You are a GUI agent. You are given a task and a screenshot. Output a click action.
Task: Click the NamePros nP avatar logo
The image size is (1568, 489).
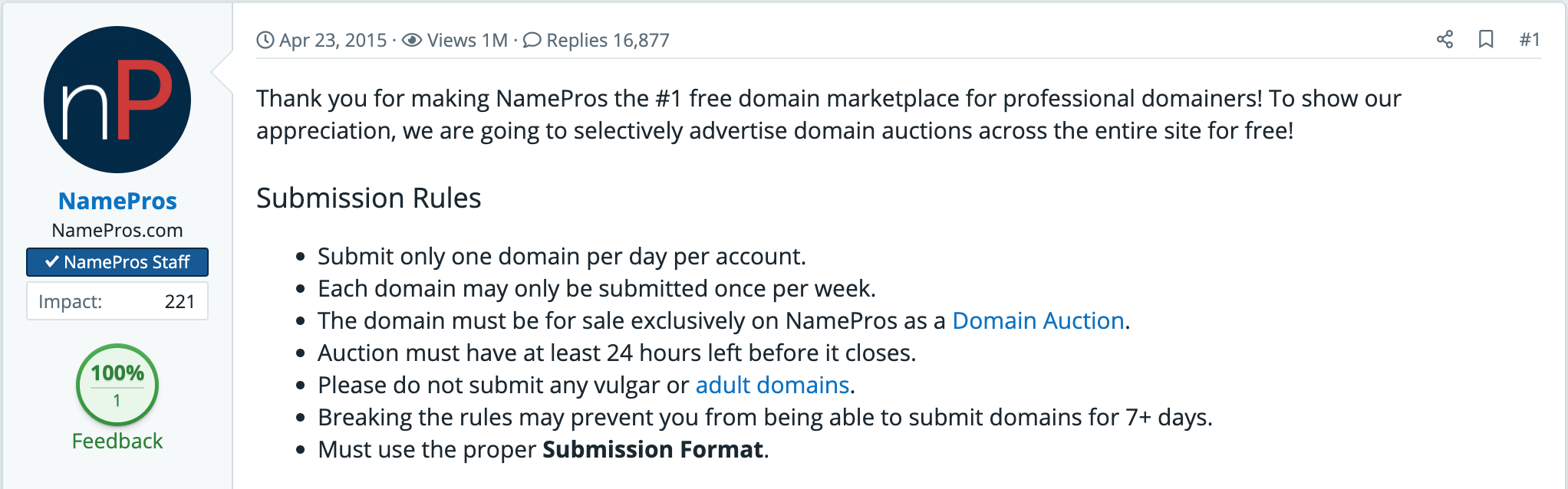point(117,100)
